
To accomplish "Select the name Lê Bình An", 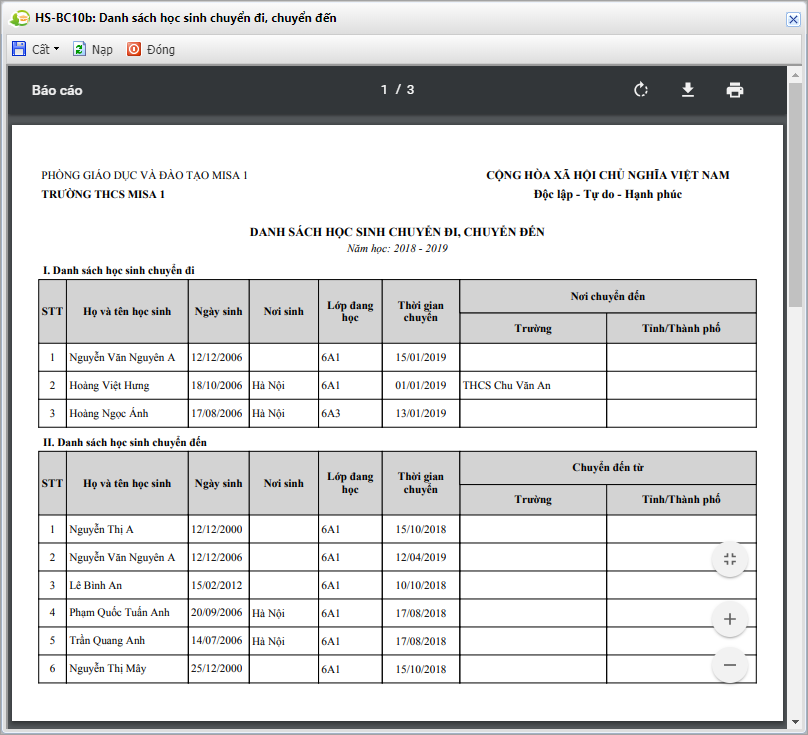I will coord(96,586).
